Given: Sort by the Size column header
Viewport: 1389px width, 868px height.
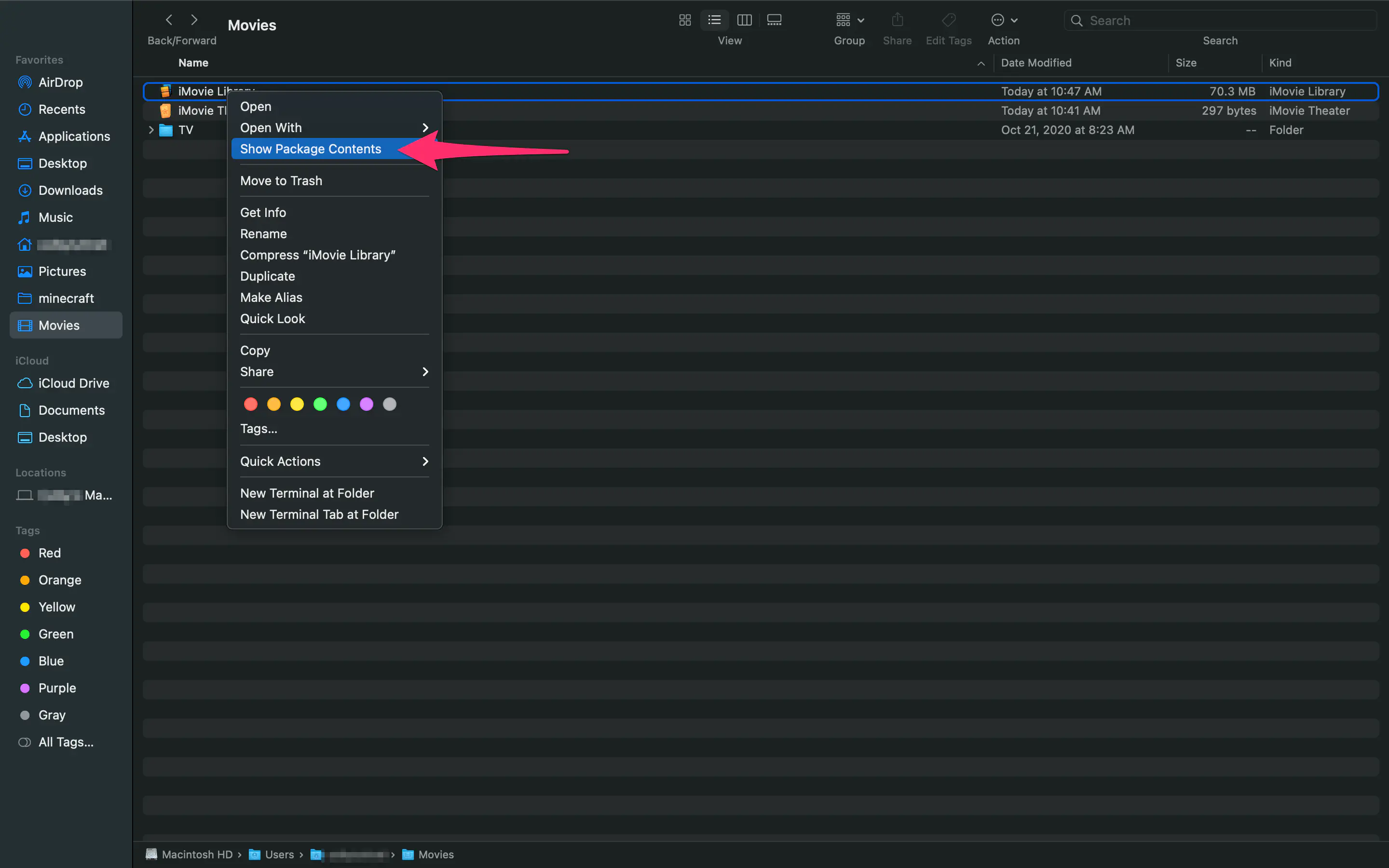Looking at the screenshot, I should [x=1186, y=63].
